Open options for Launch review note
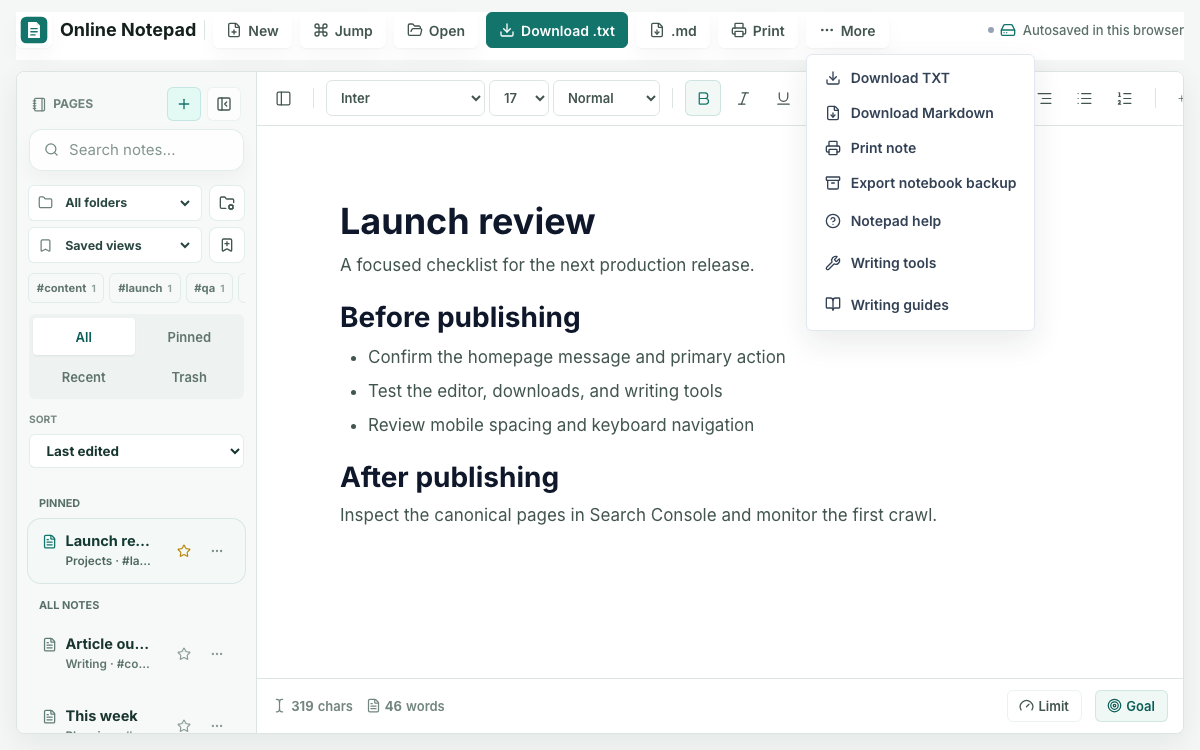 217,551
